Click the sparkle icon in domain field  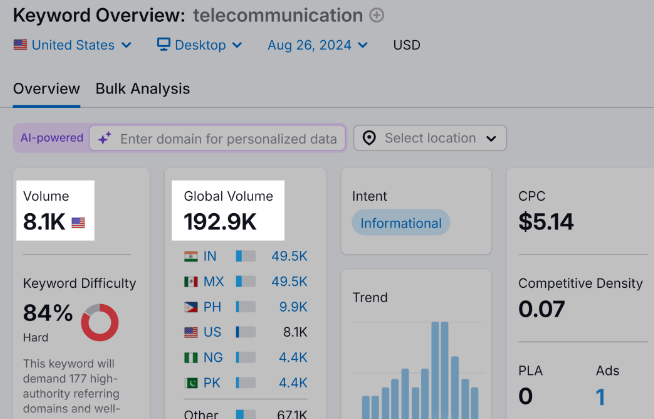(104, 138)
